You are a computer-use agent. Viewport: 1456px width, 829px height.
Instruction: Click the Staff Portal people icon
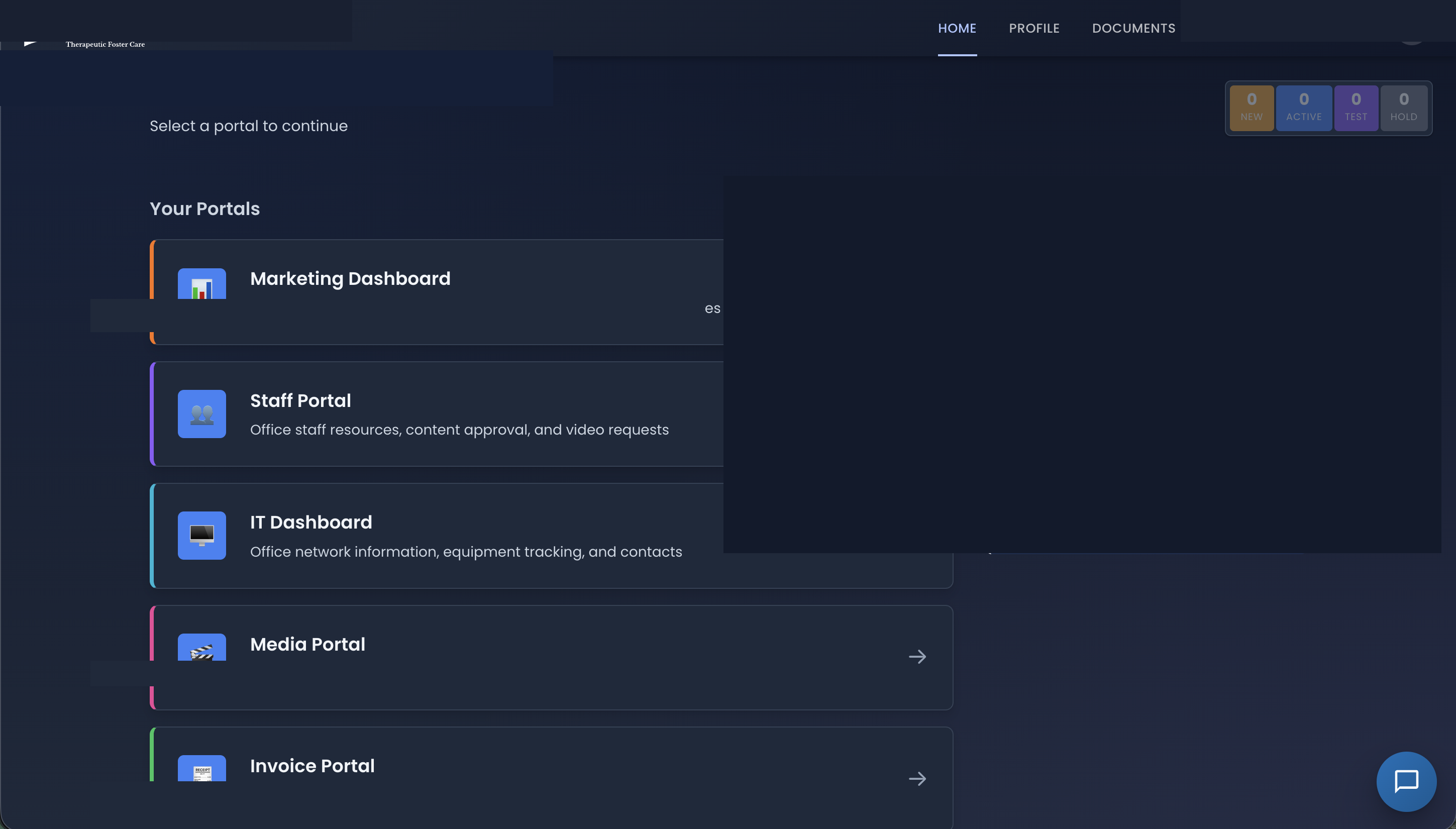point(201,414)
